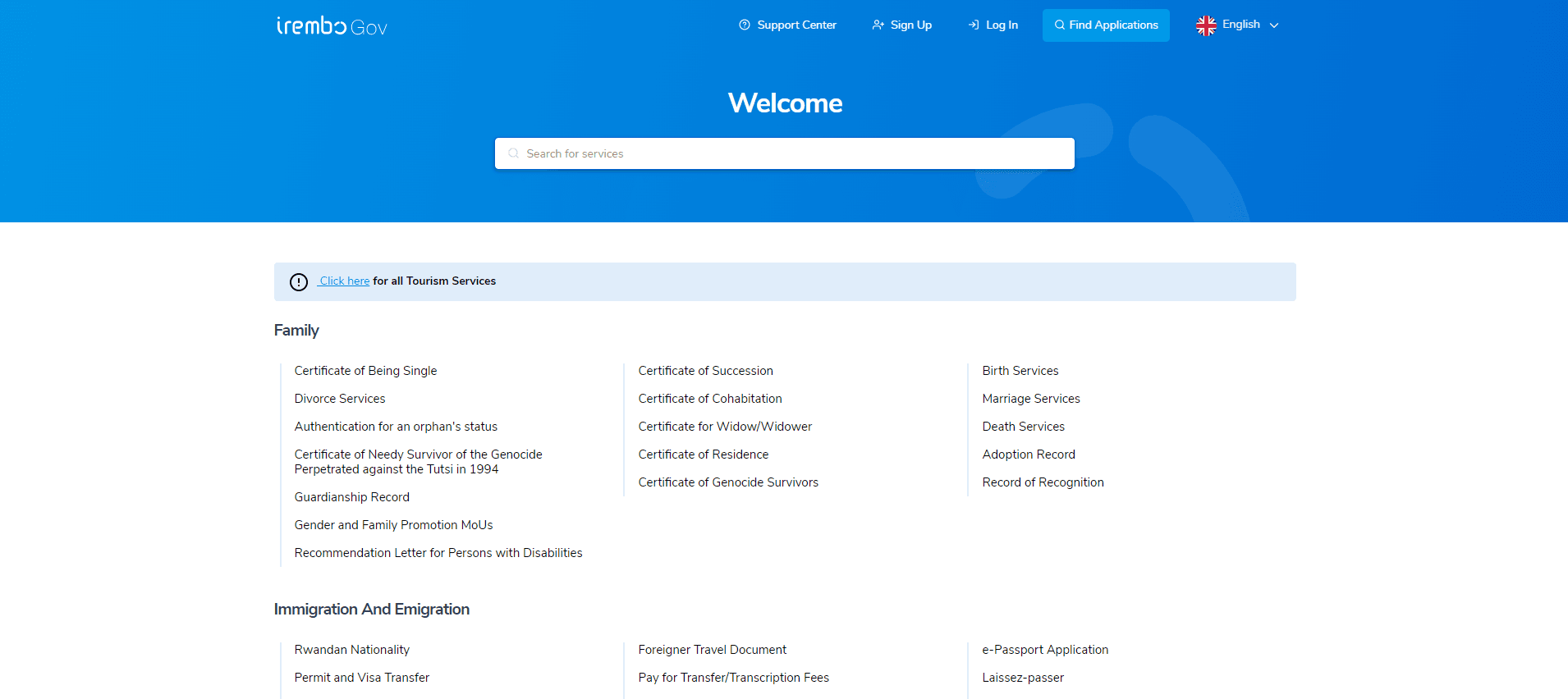The width and height of the screenshot is (1568, 699).
Task: Click the UK flag language icon
Action: coord(1206,25)
